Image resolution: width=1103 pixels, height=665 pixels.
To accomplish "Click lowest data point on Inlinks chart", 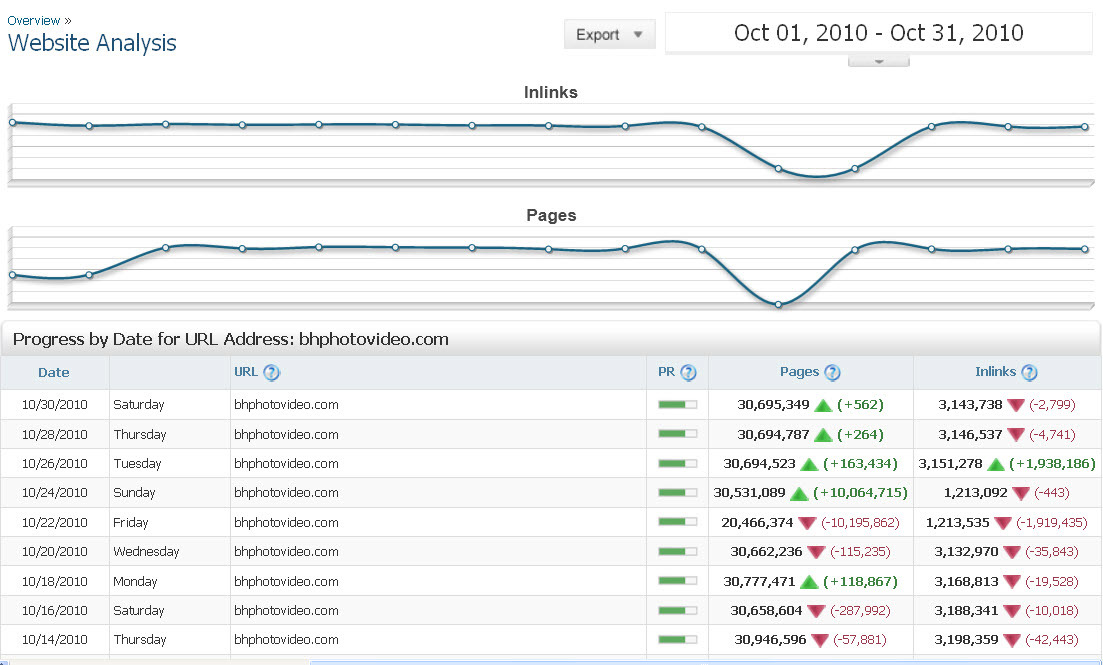I will (x=778, y=169).
